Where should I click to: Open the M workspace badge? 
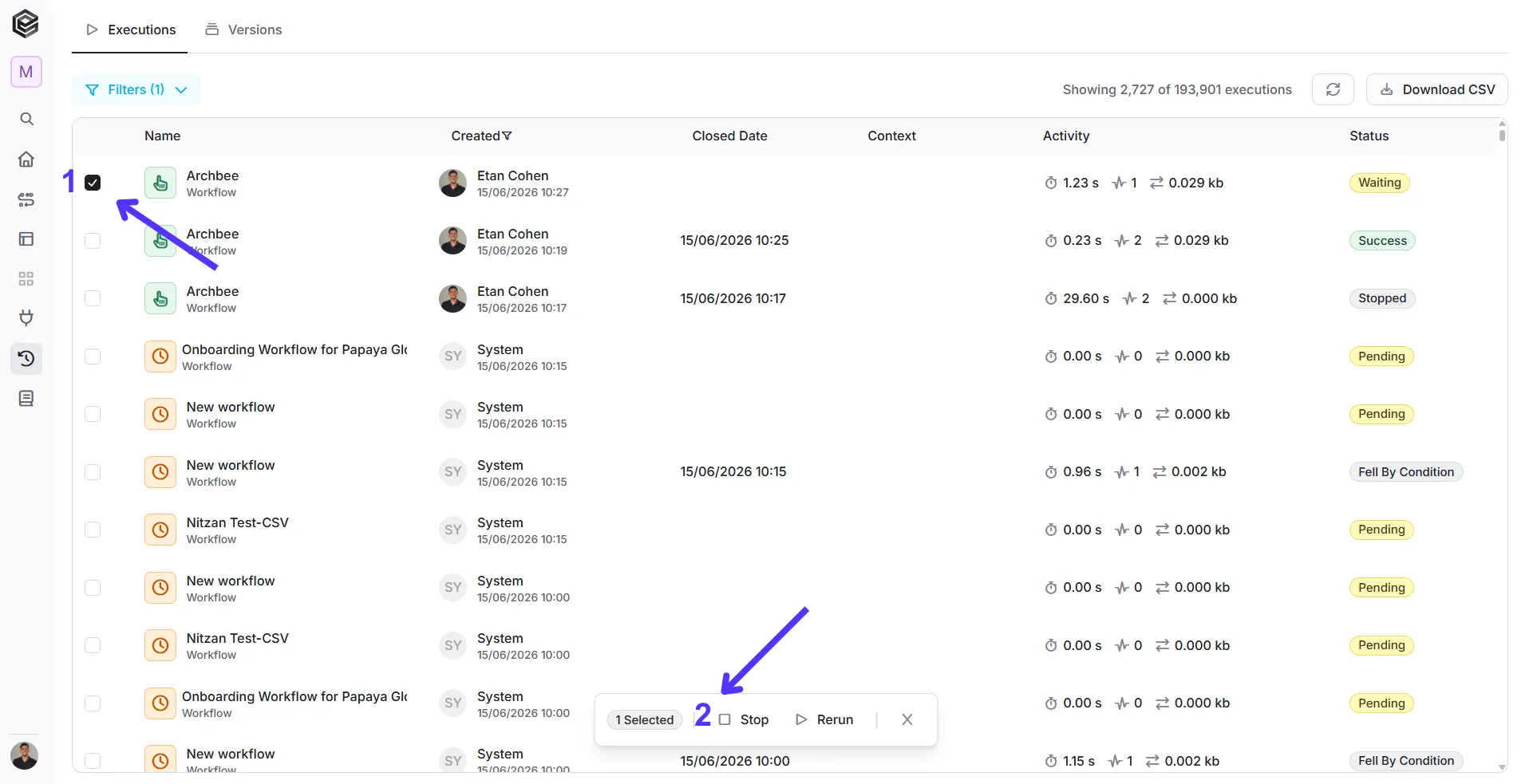pyautogui.click(x=26, y=72)
